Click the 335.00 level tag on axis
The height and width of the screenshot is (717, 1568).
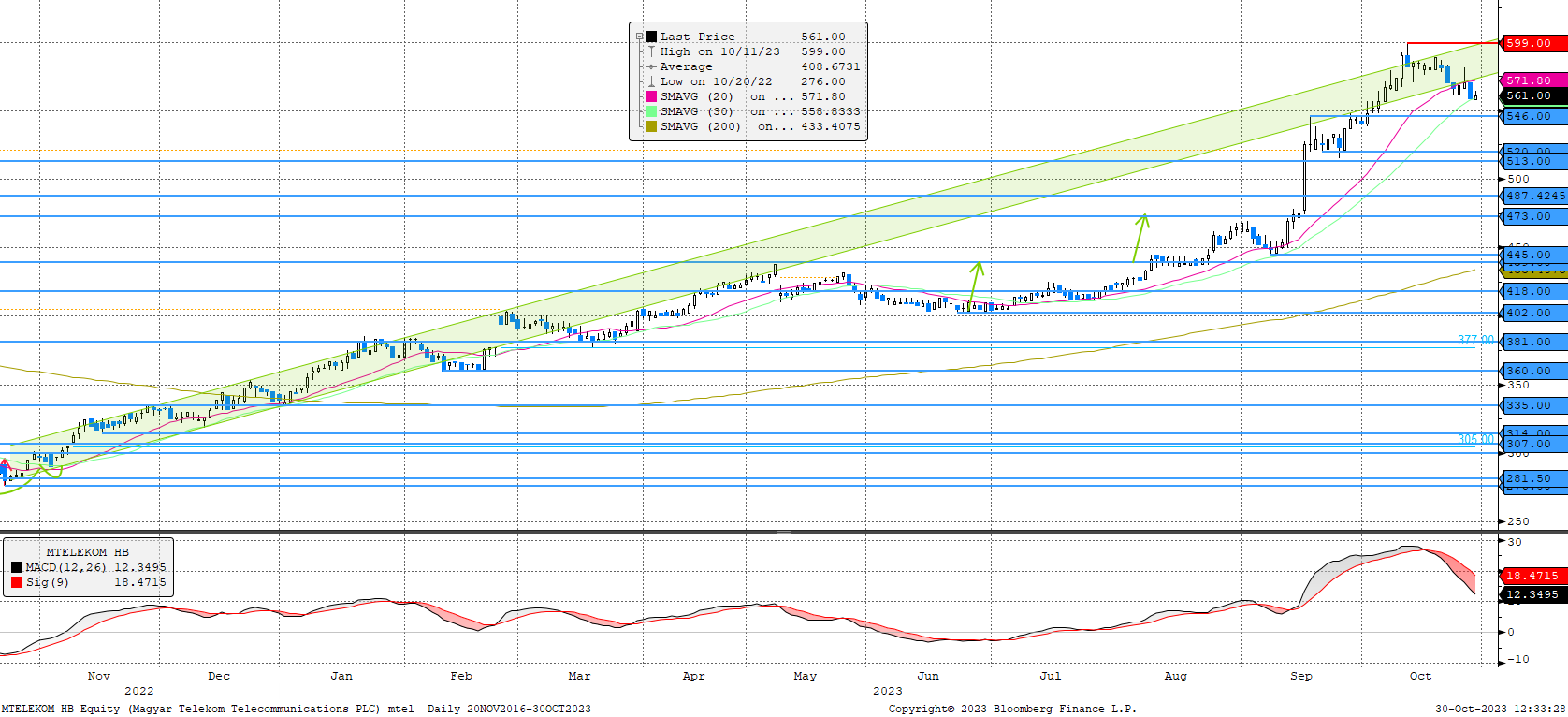(1533, 405)
